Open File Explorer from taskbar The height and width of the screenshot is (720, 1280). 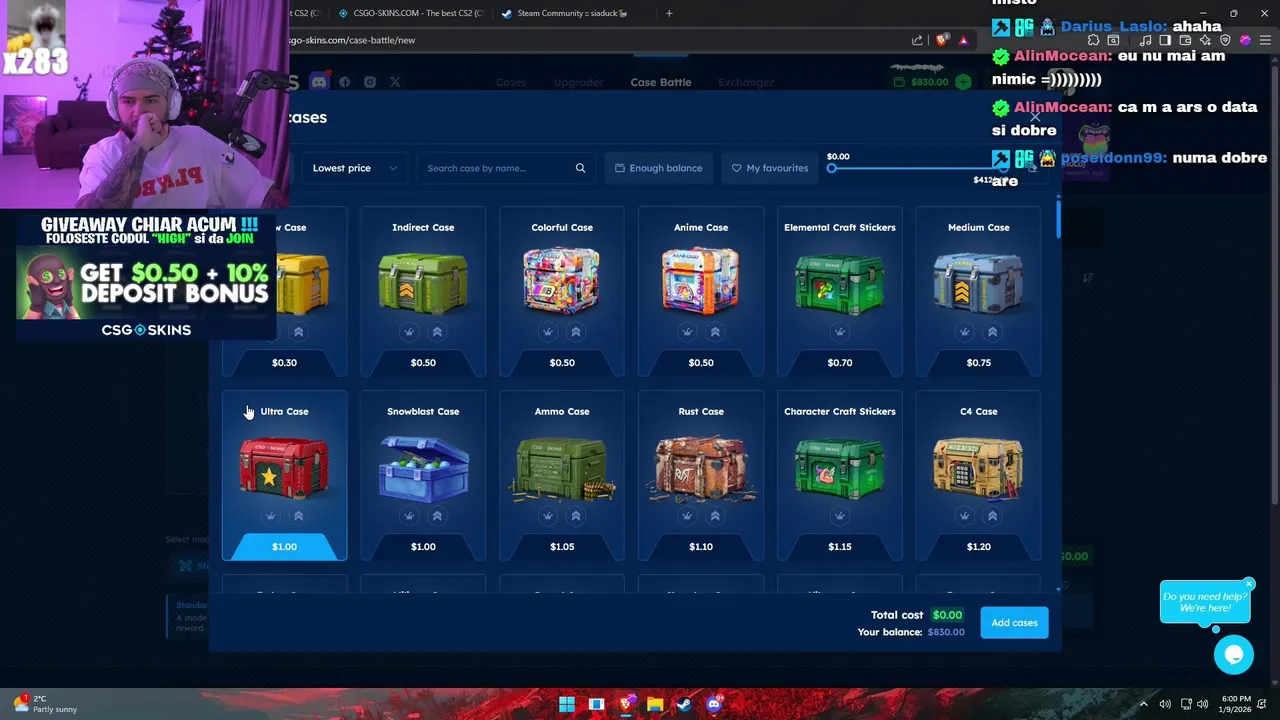pyautogui.click(x=655, y=704)
